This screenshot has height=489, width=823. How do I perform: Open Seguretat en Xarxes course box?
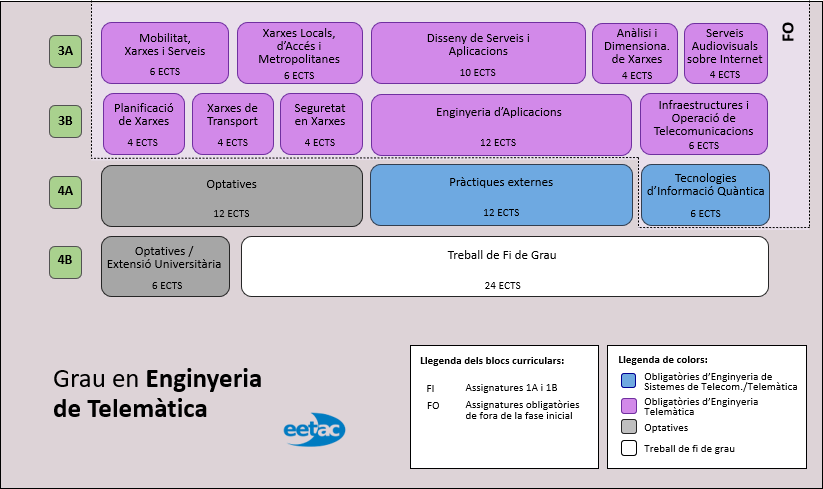point(320,124)
